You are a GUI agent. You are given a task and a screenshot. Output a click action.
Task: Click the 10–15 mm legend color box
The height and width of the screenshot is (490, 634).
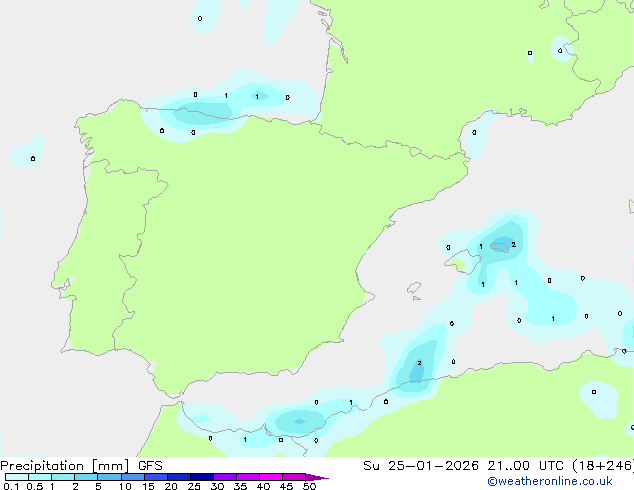tap(133, 477)
